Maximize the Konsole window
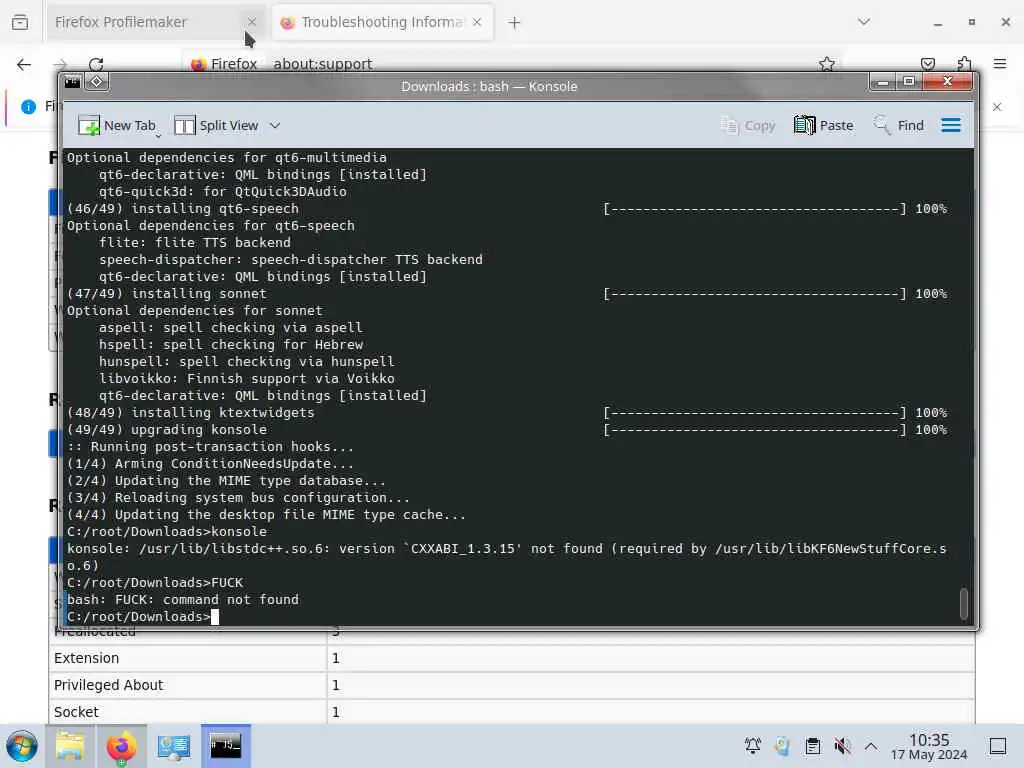This screenshot has height=768, width=1024. tap(908, 82)
